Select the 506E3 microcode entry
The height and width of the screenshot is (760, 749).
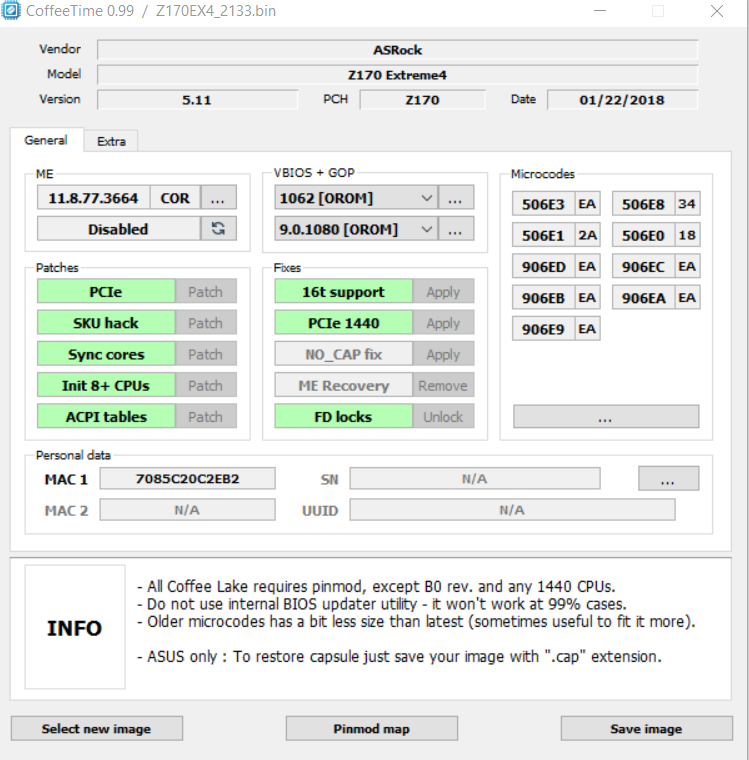coord(556,204)
